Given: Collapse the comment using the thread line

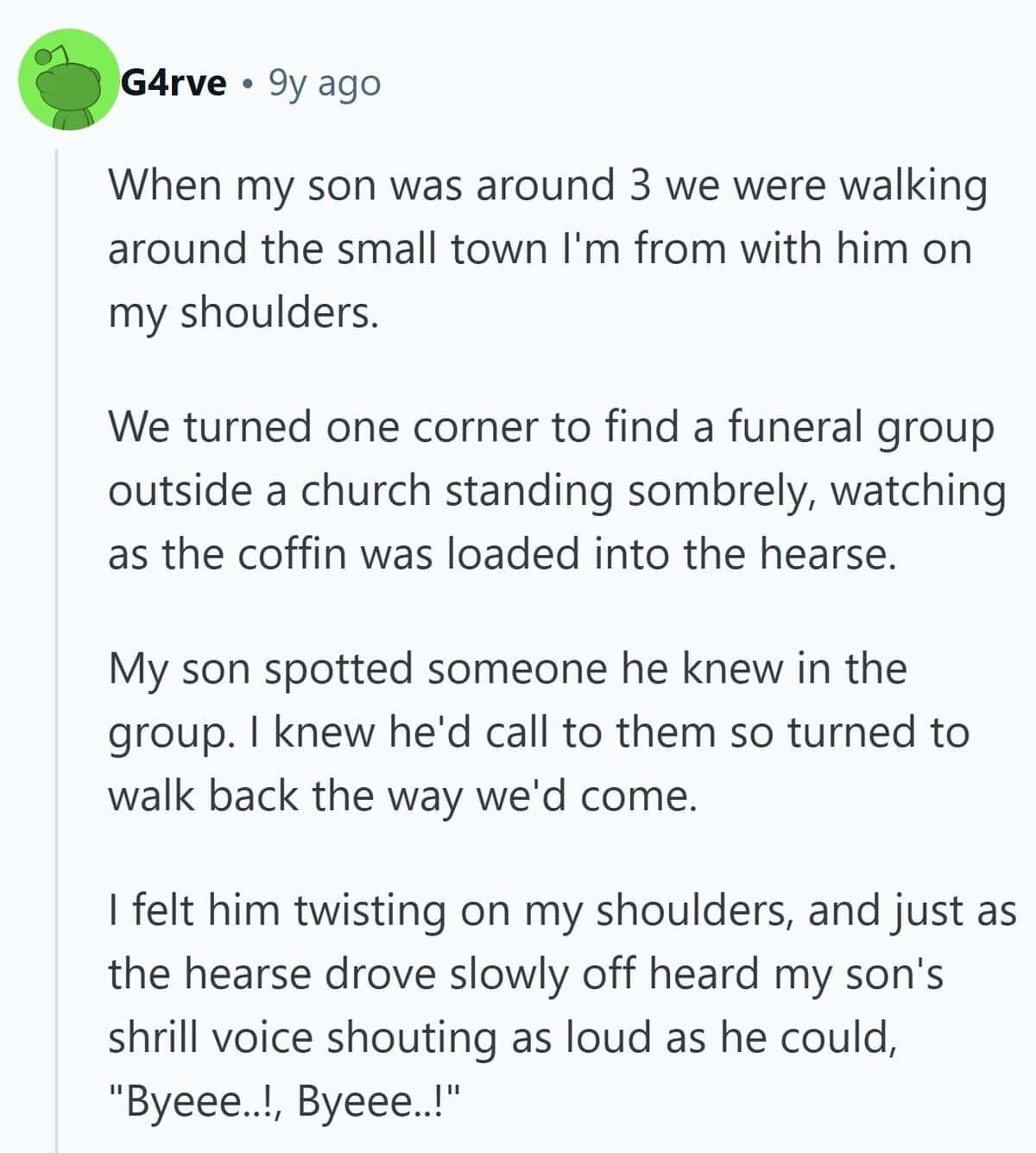Looking at the screenshot, I should coord(57,647).
